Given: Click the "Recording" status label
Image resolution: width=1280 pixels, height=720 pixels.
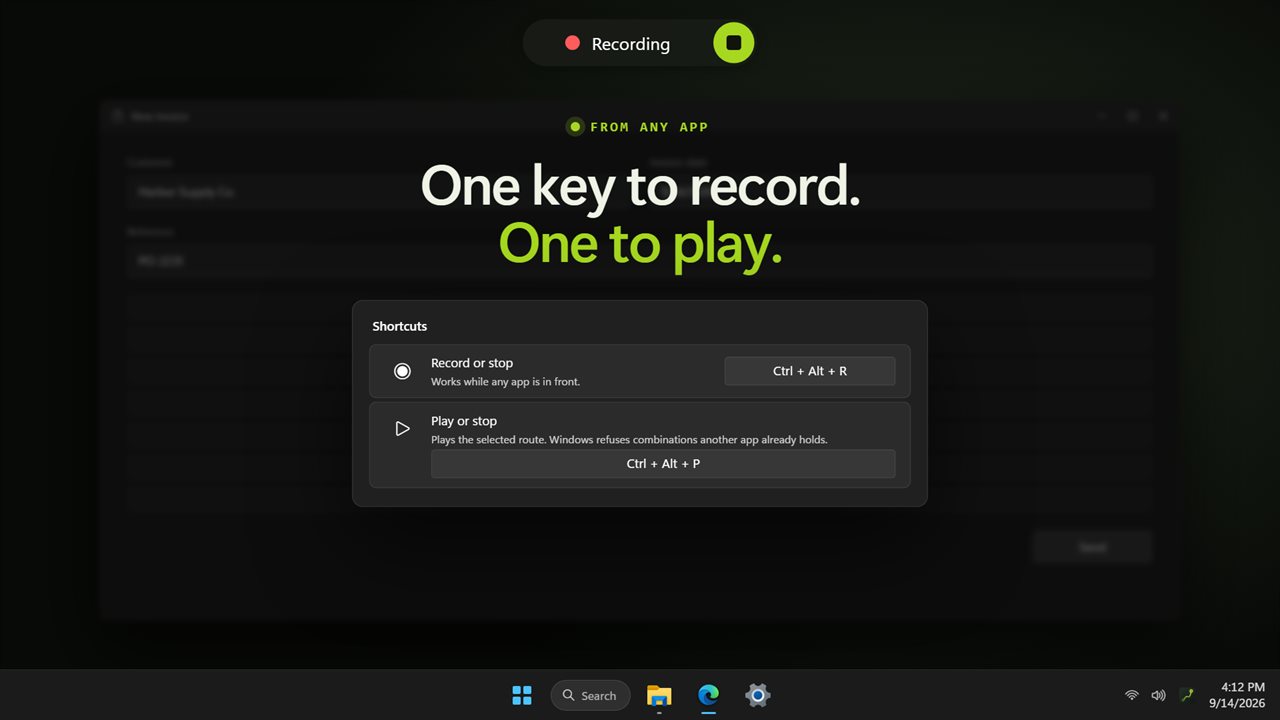Looking at the screenshot, I should 630,44.
